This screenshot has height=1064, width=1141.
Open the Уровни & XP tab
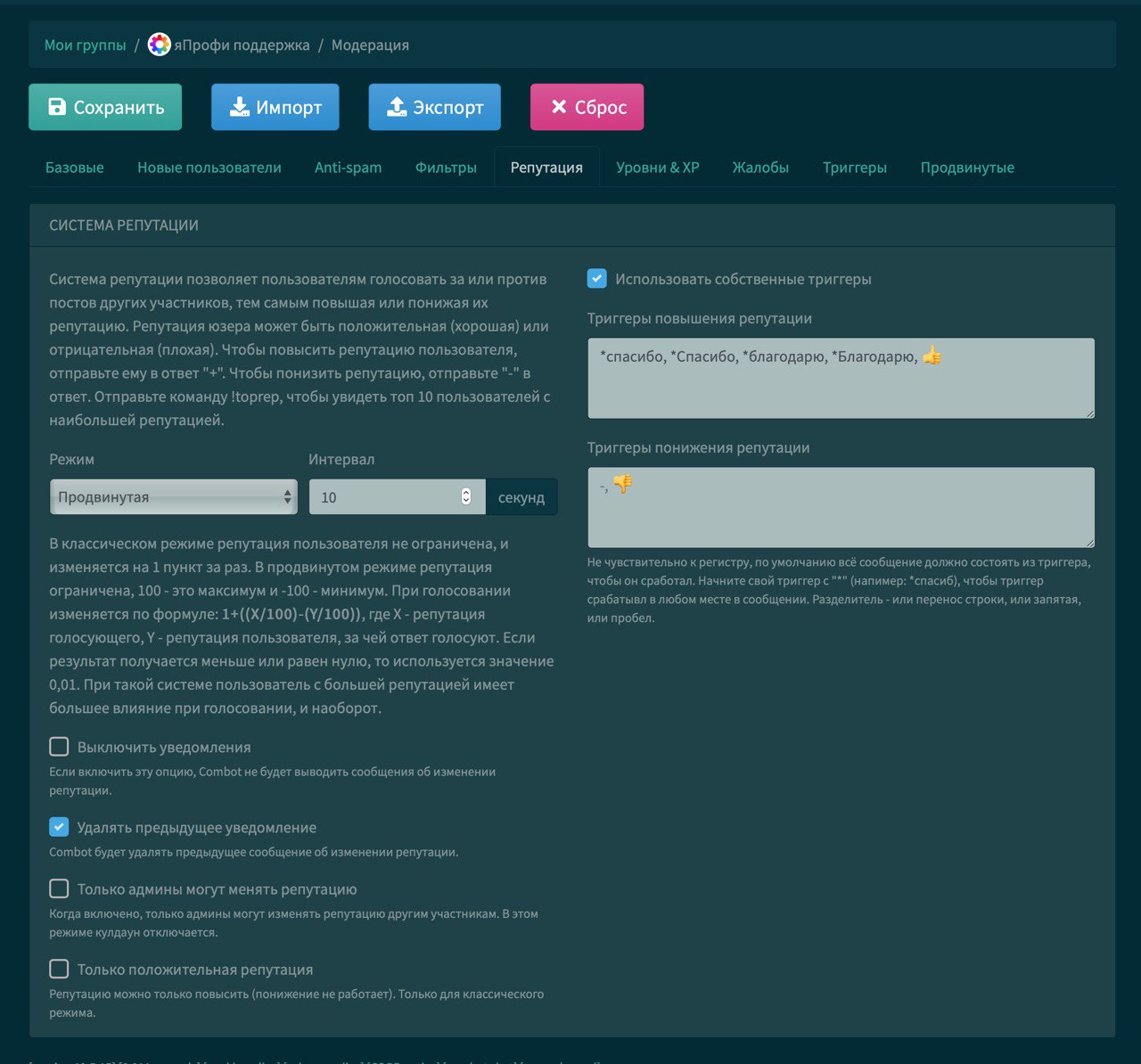[658, 168]
